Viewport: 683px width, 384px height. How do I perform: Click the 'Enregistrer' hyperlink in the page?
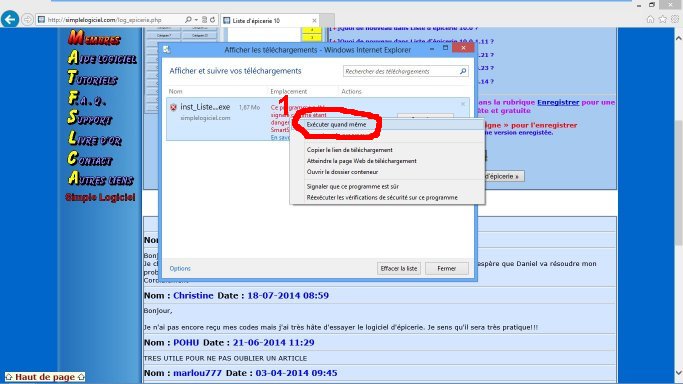tap(558, 102)
